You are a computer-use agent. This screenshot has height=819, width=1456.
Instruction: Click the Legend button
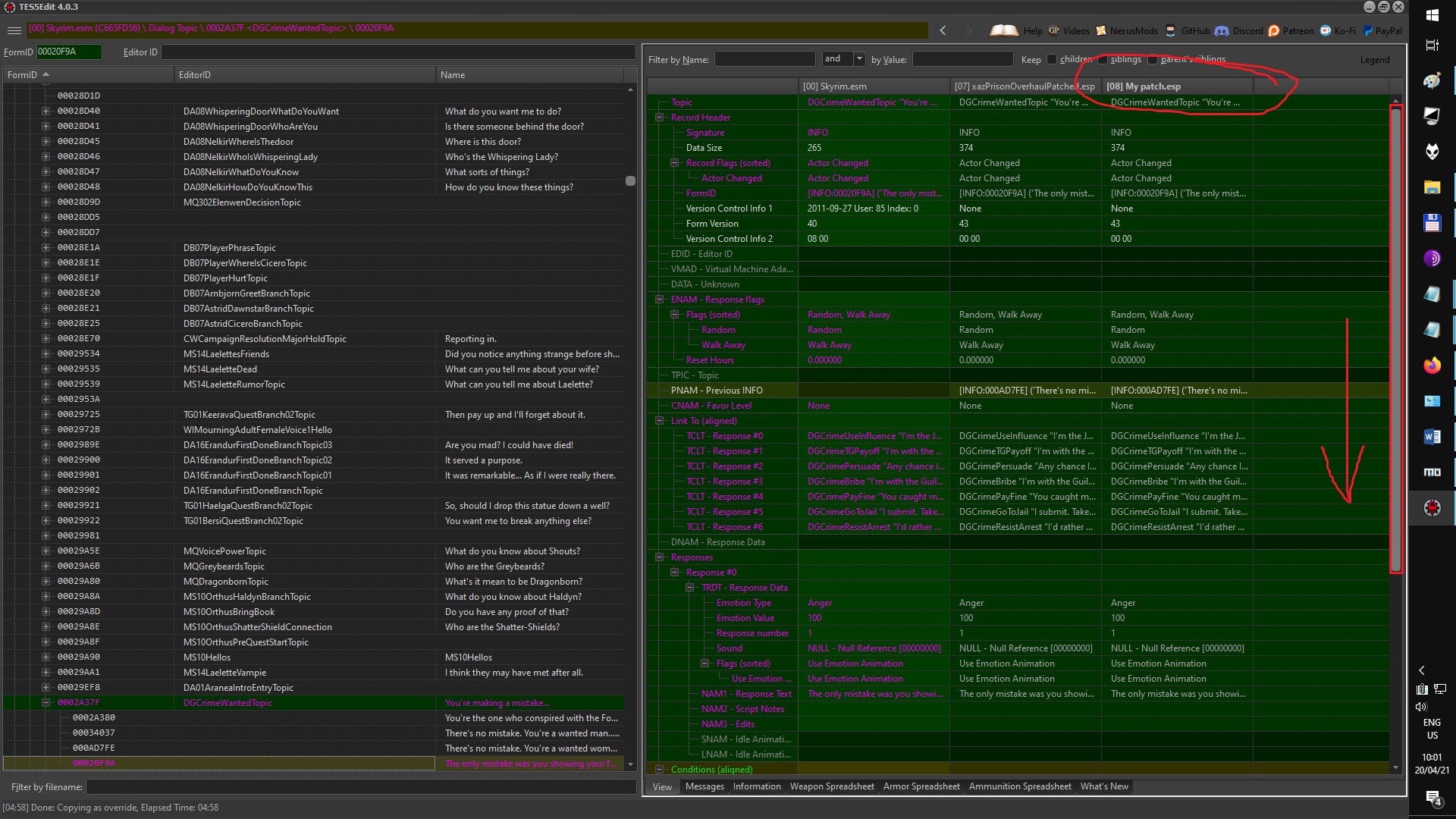click(1374, 60)
